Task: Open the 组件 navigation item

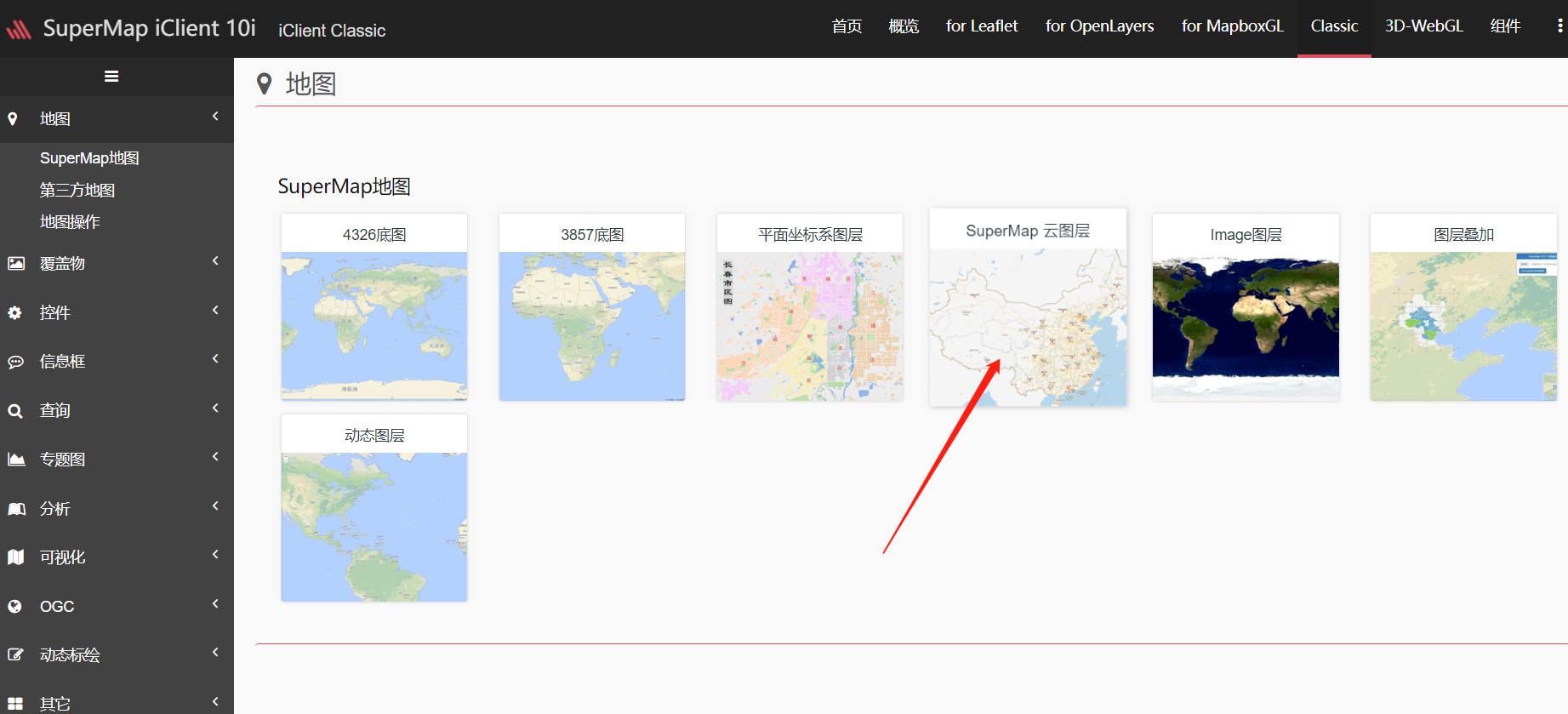Action: [x=1505, y=26]
